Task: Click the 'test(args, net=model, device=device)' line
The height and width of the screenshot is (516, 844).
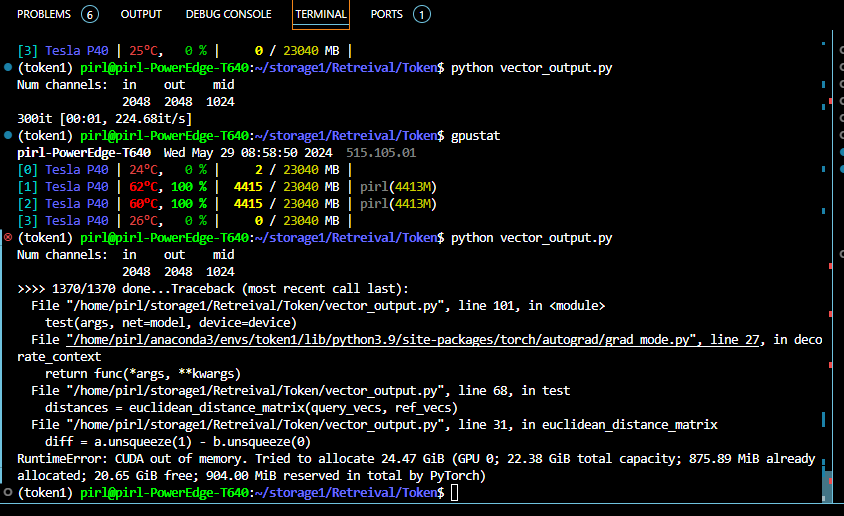Action: tap(171, 323)
